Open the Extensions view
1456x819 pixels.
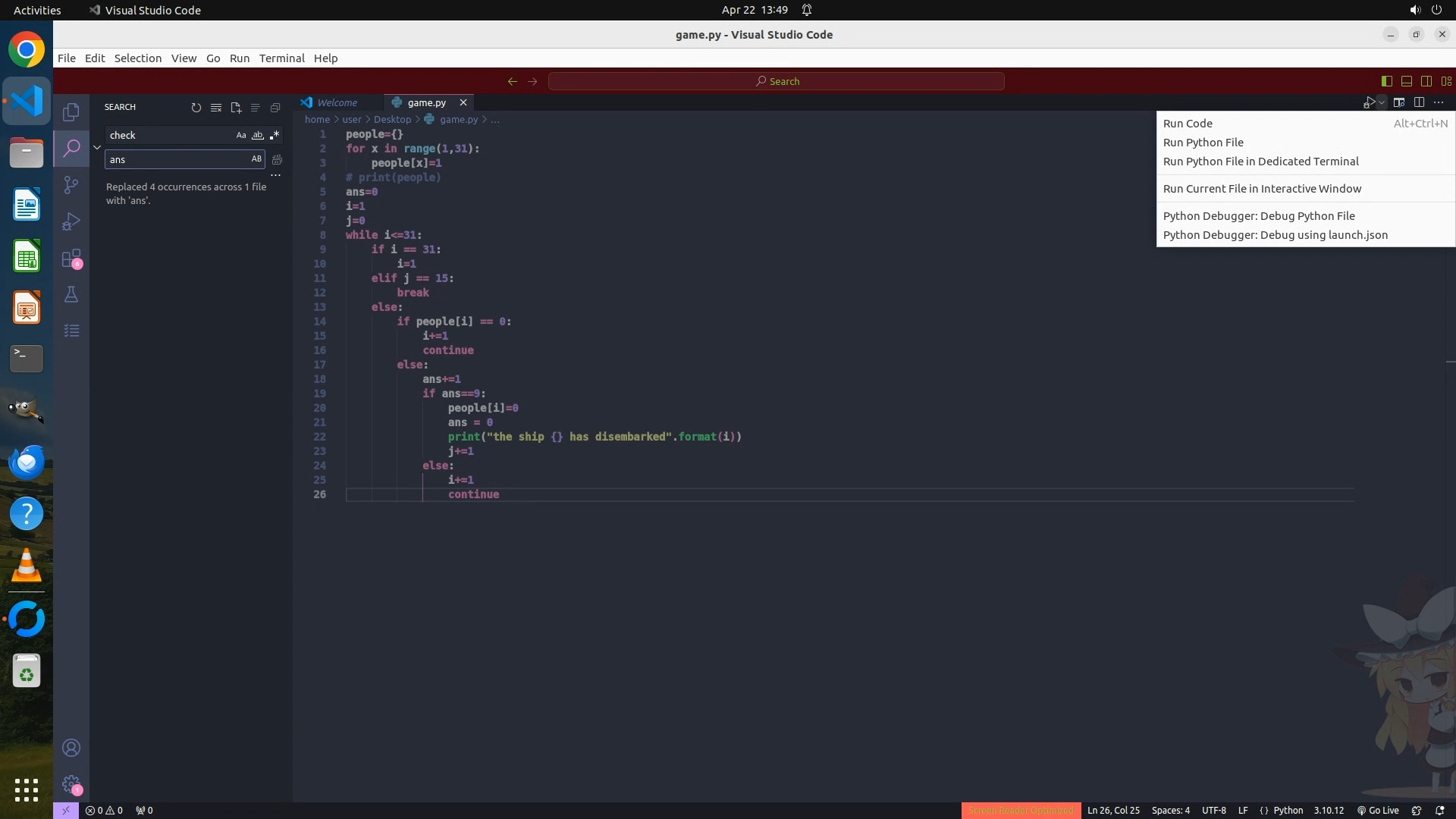coord(71,259)
